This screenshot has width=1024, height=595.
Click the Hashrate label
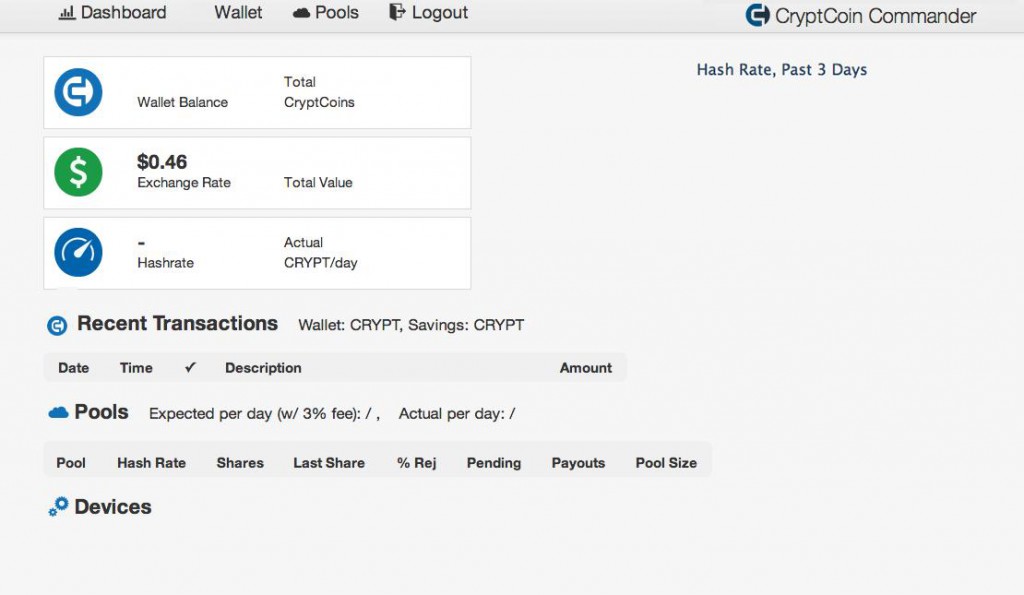(165, 263)
